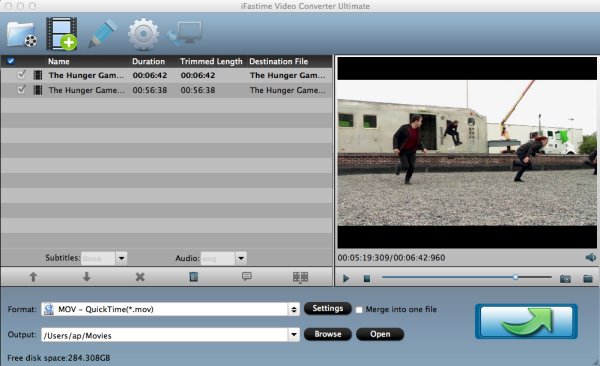This screenshot has width=600, height=366.
Task: Enable Merge into one file checkbox
Action: coord(359,310)
